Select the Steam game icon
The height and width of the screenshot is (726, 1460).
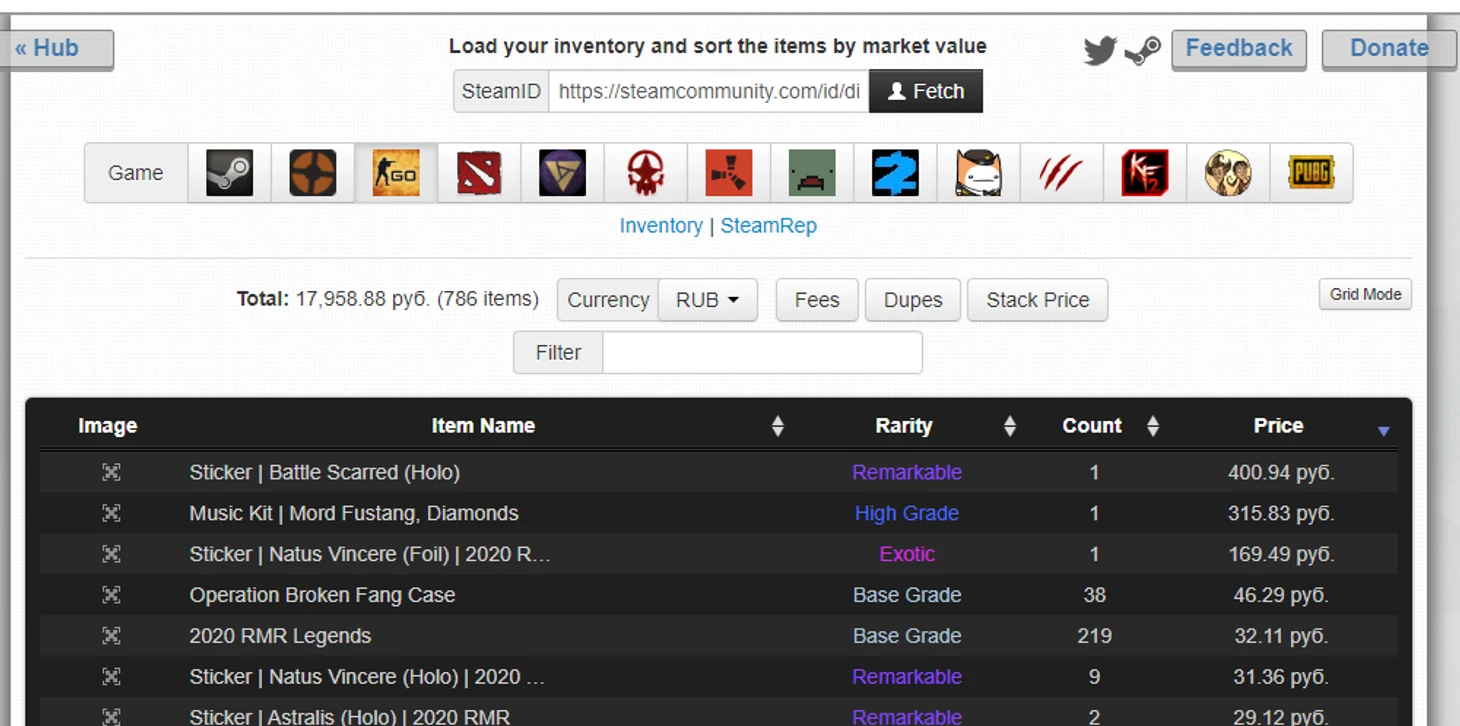pyautogui.click(x=229, y=173)
